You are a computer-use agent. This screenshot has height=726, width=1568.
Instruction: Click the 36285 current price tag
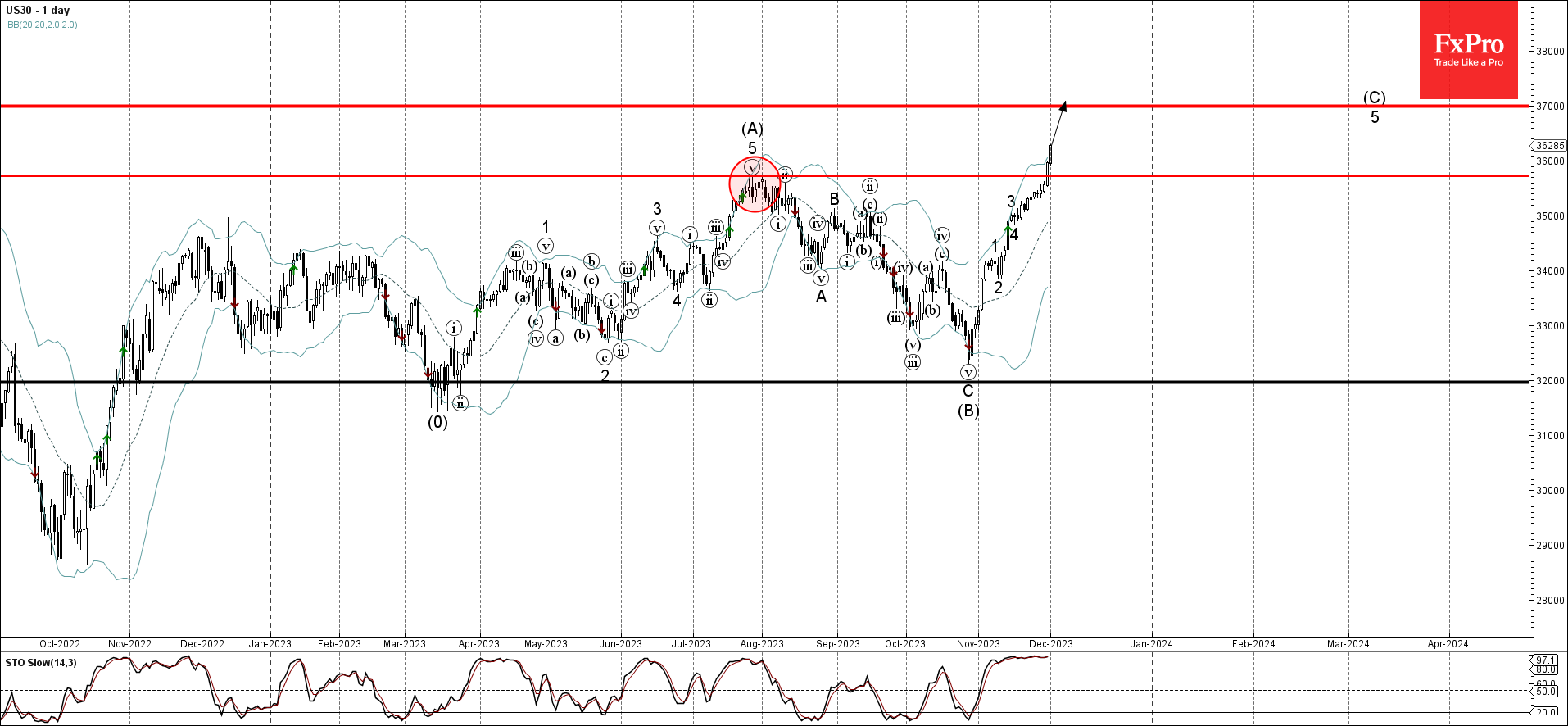[1549, 146]
